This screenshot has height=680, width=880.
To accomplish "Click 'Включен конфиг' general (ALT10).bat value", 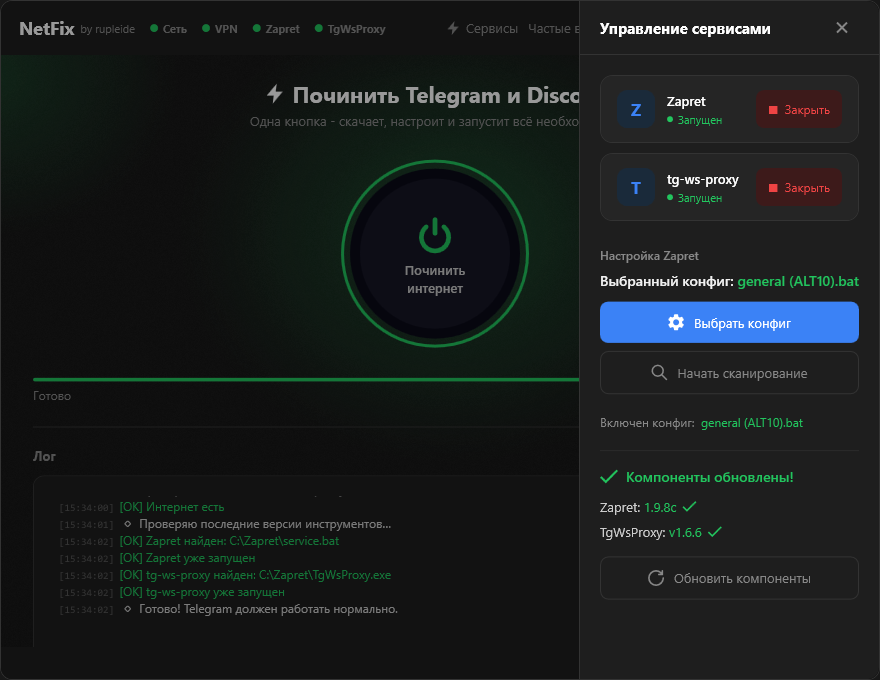I will pyautogui.click(x=751, y=422).
